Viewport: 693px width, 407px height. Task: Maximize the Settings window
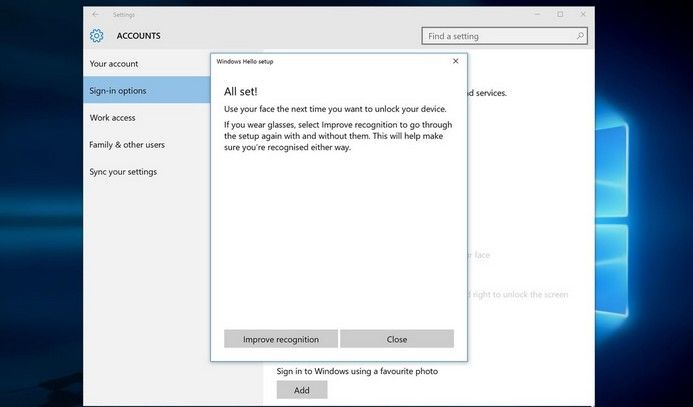click(x=560, y=14)
